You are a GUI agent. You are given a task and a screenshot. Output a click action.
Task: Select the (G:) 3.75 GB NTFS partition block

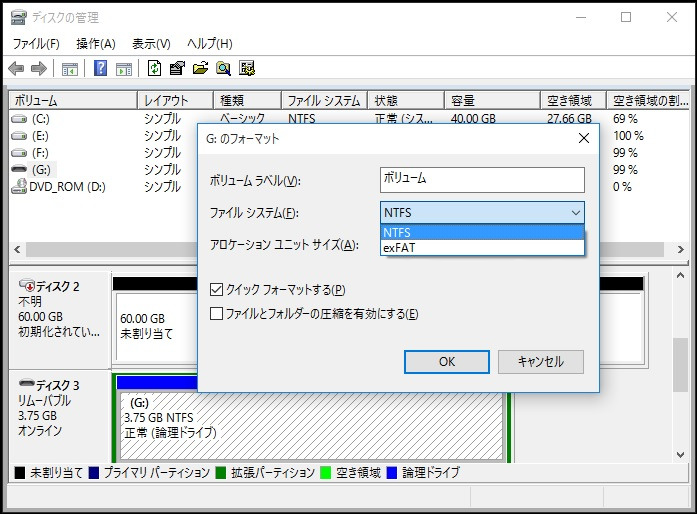coord(311,426)
